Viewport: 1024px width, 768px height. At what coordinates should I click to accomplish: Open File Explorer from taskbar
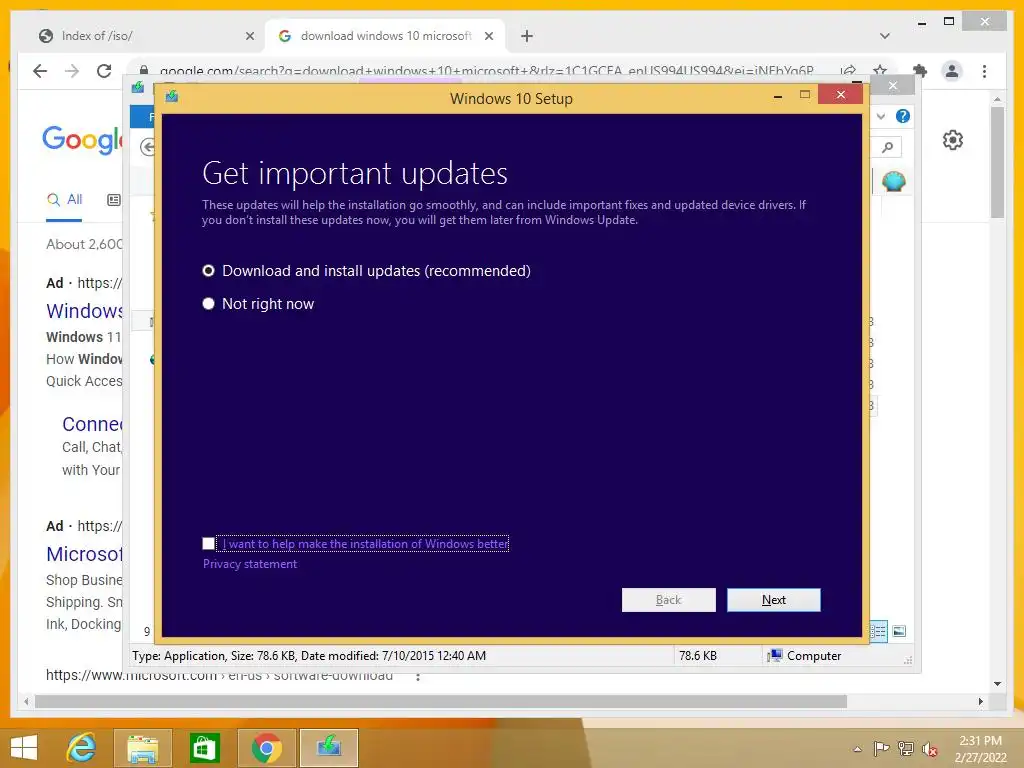click(x=142, y=748)
